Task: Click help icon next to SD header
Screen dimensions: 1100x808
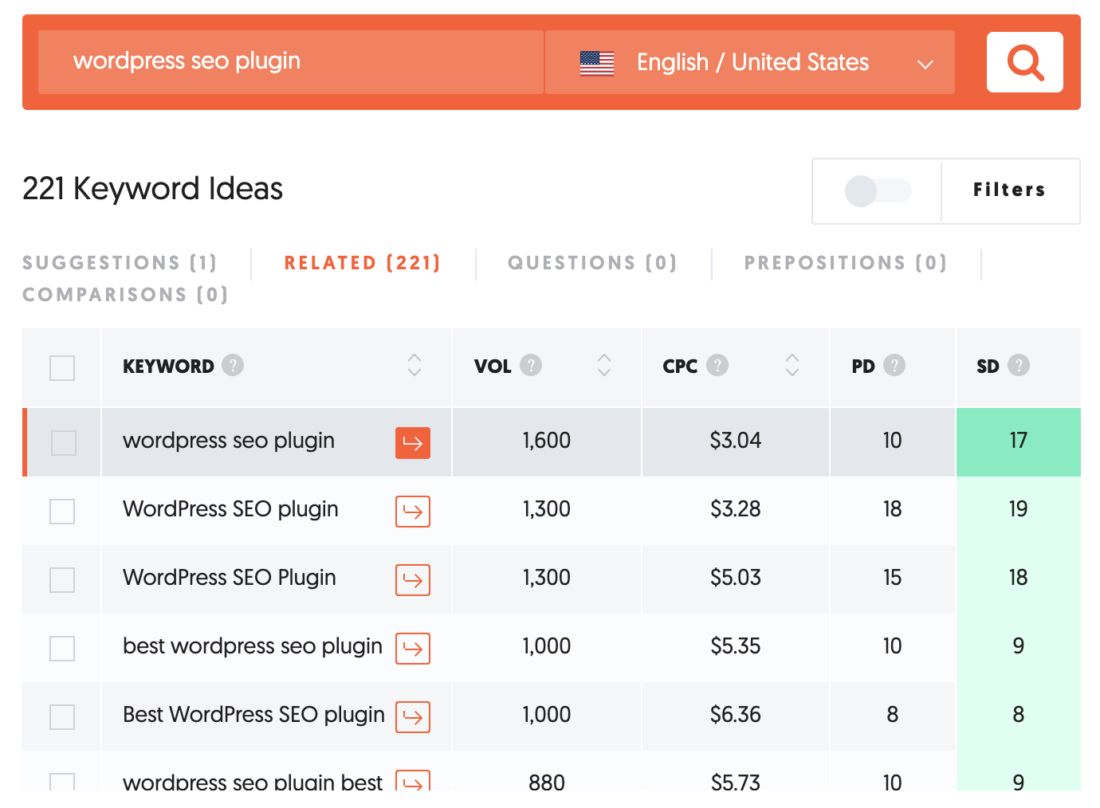Action: pyautogui.click(x=1019, y=365)
